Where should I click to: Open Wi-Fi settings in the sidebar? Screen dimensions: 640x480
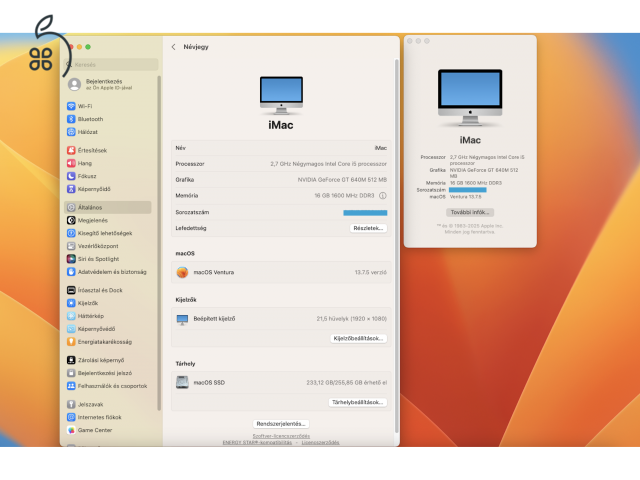click(x=85, y=106)
